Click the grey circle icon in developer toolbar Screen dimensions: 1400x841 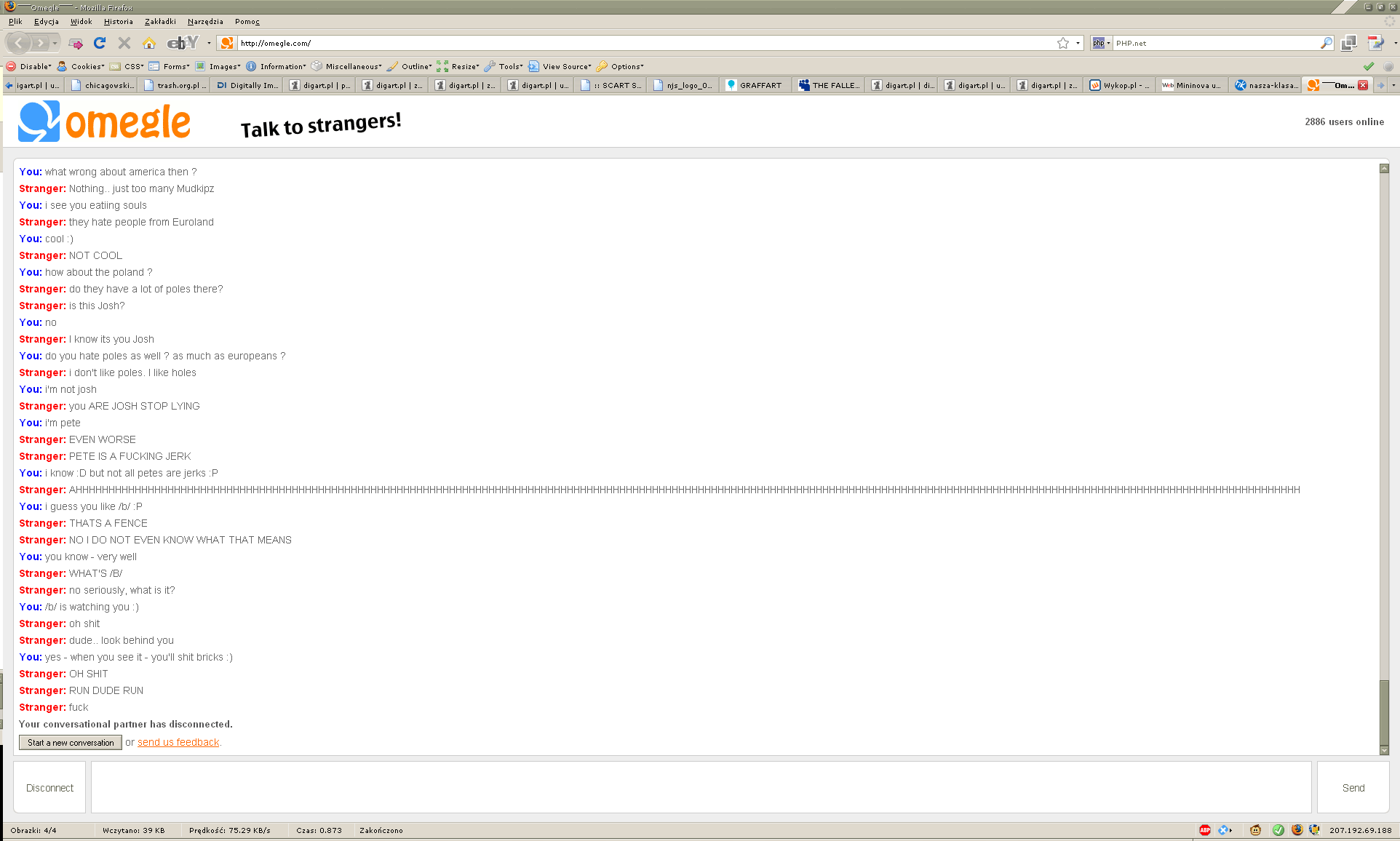pos(1388,66)
